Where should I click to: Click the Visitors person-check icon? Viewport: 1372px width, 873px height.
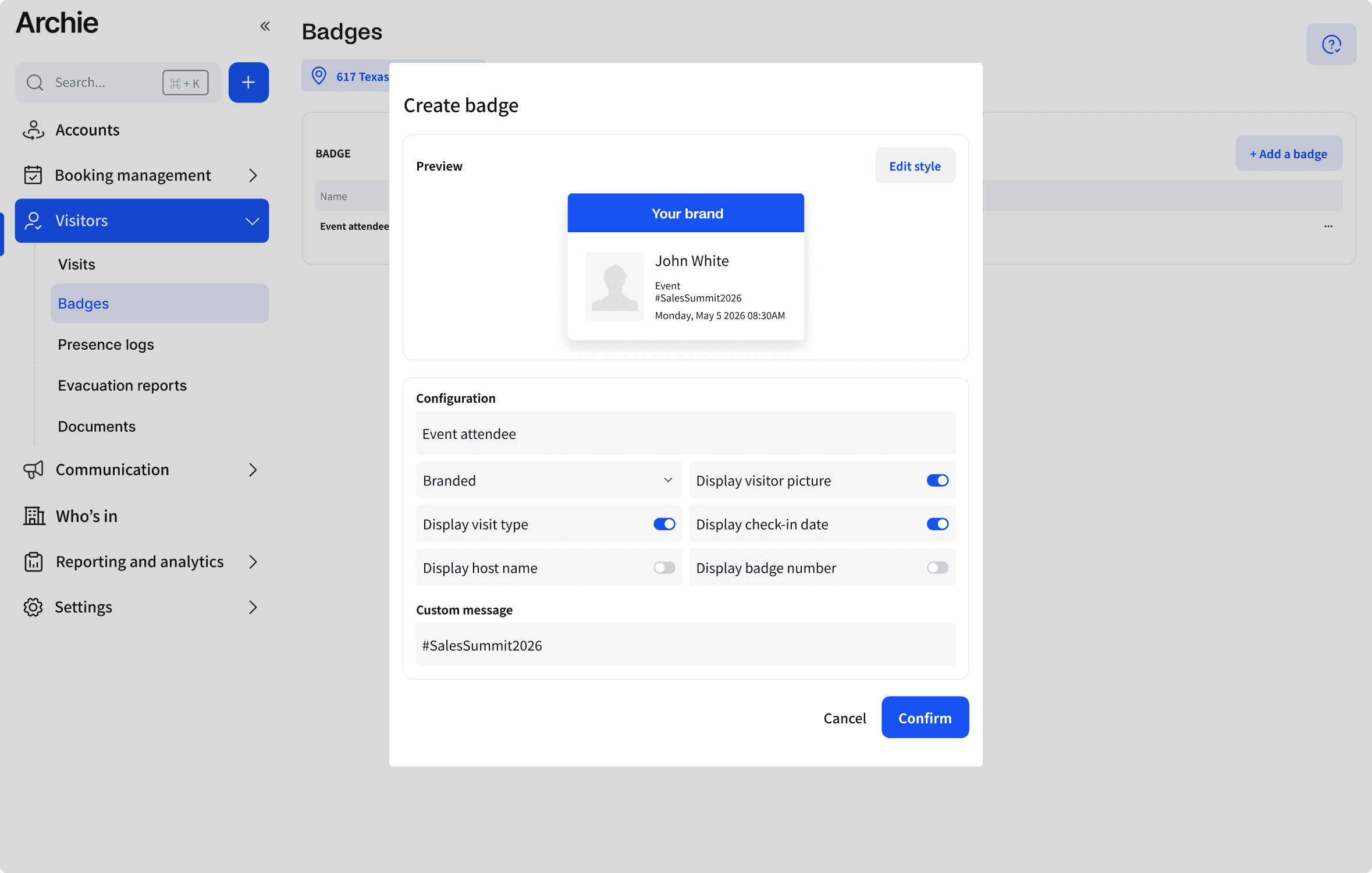(33, 221)
